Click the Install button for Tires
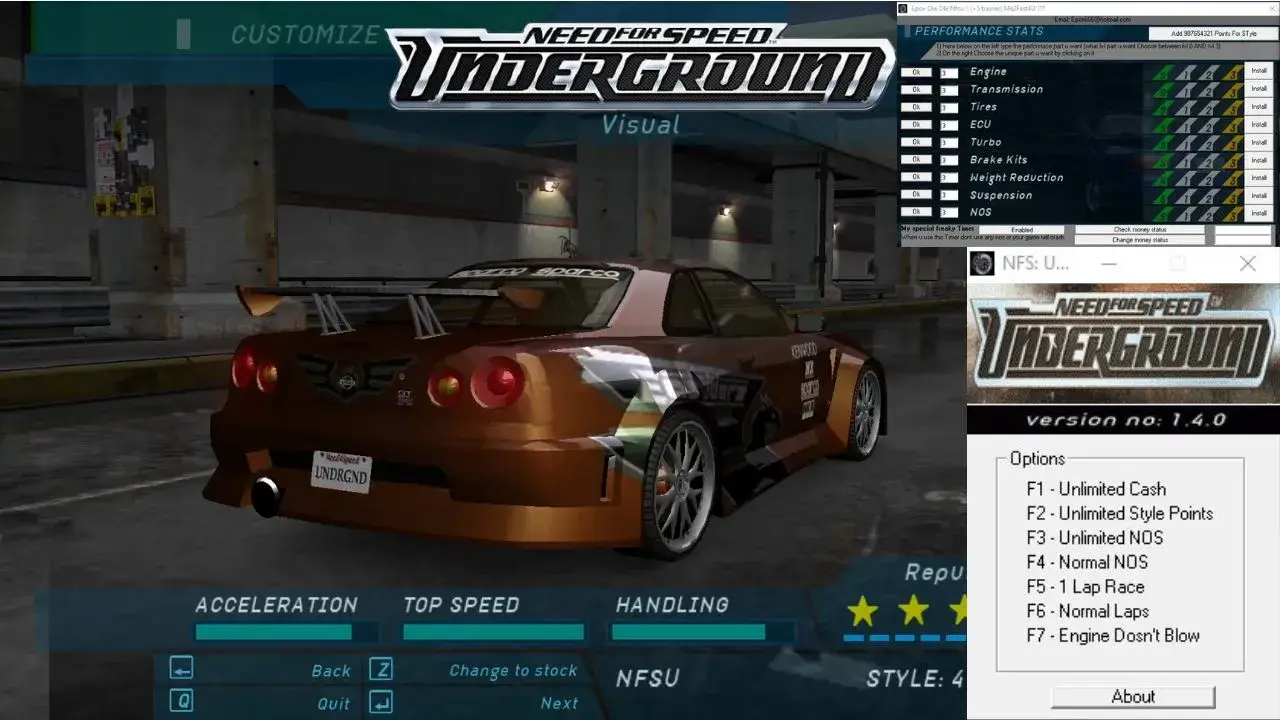 (x=1259, y=107)
